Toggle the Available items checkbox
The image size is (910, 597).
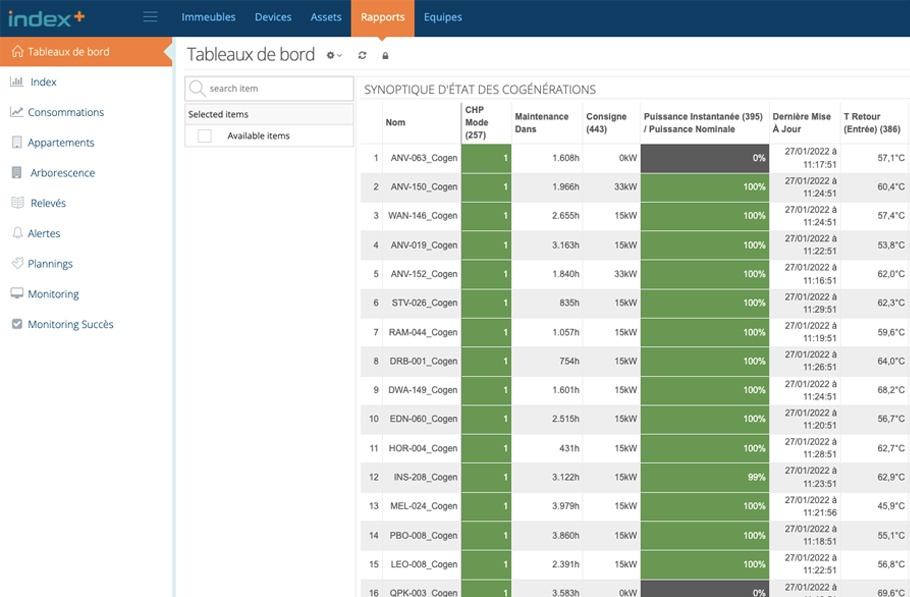pos(205,136)
